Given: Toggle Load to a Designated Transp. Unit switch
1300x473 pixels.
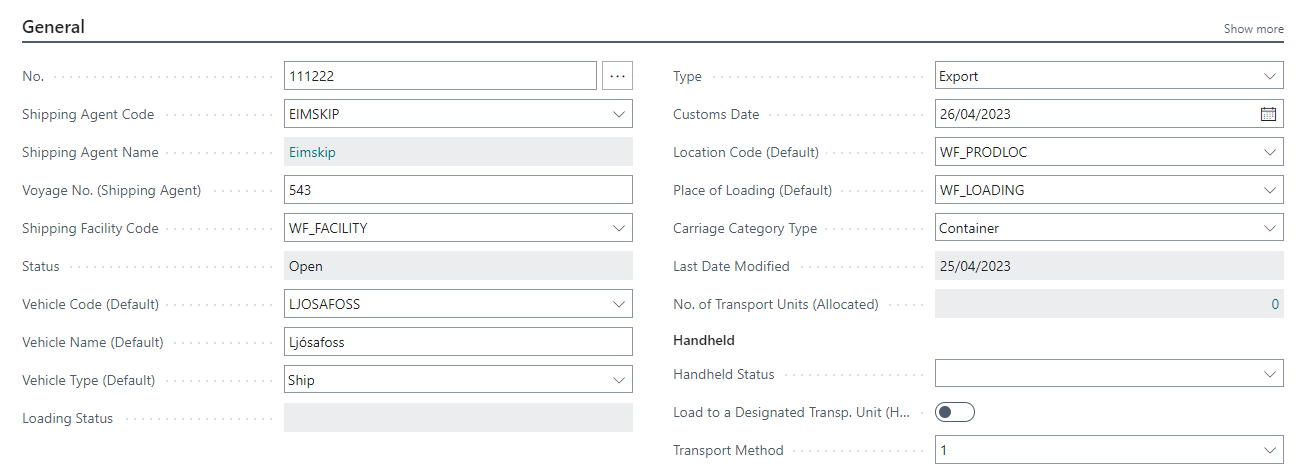Looking at the screenshot, I should (954, 412).
